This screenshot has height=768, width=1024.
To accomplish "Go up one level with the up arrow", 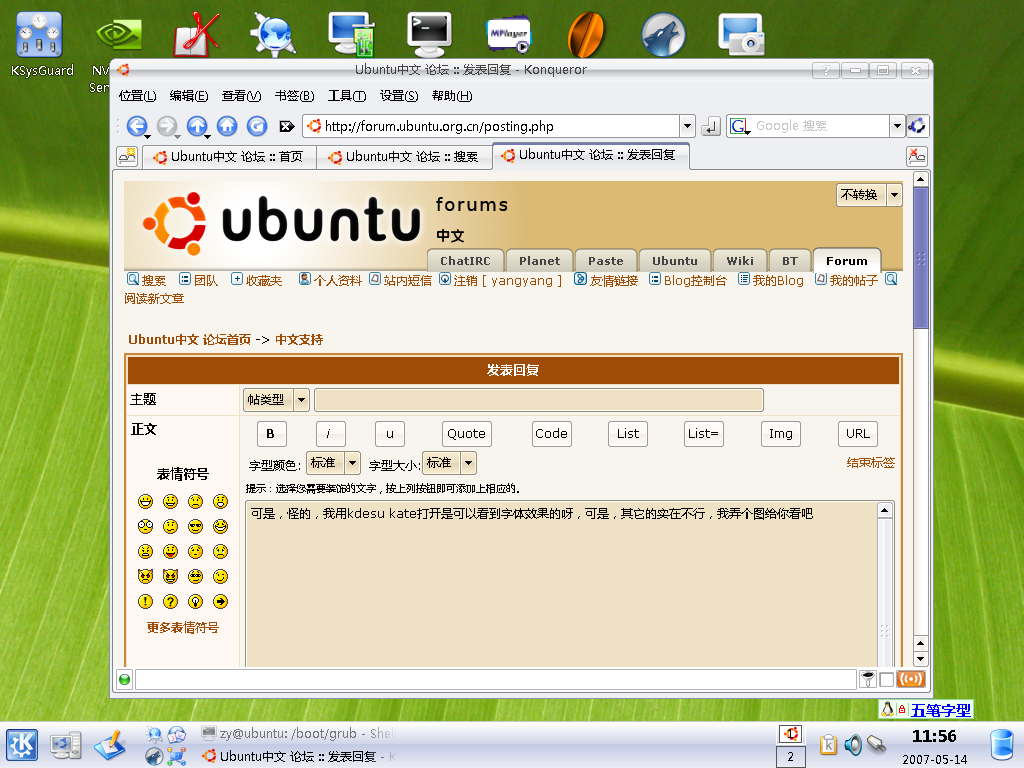I will click(x=197, y=126).
